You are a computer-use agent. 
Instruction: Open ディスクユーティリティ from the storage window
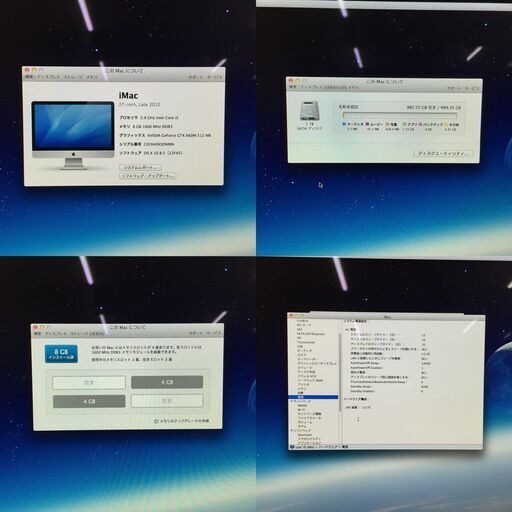(x=443, y=154)
